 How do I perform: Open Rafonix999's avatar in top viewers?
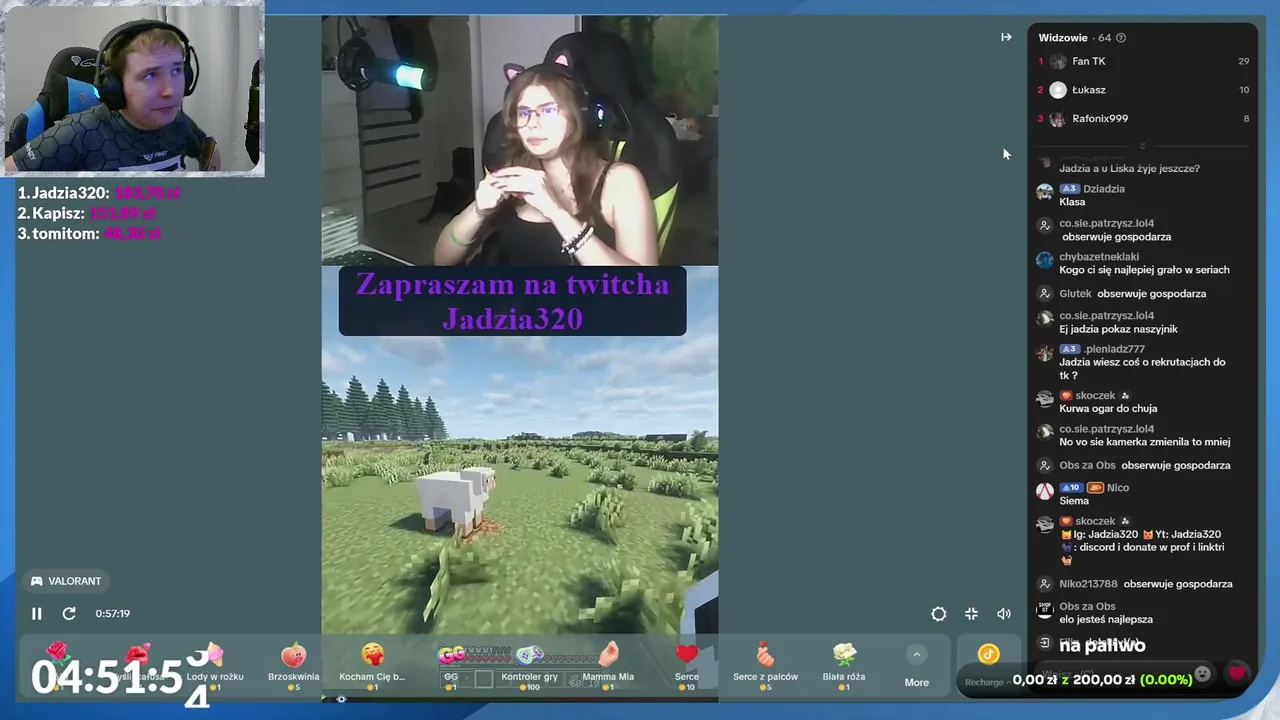[x=1058, y=119]
